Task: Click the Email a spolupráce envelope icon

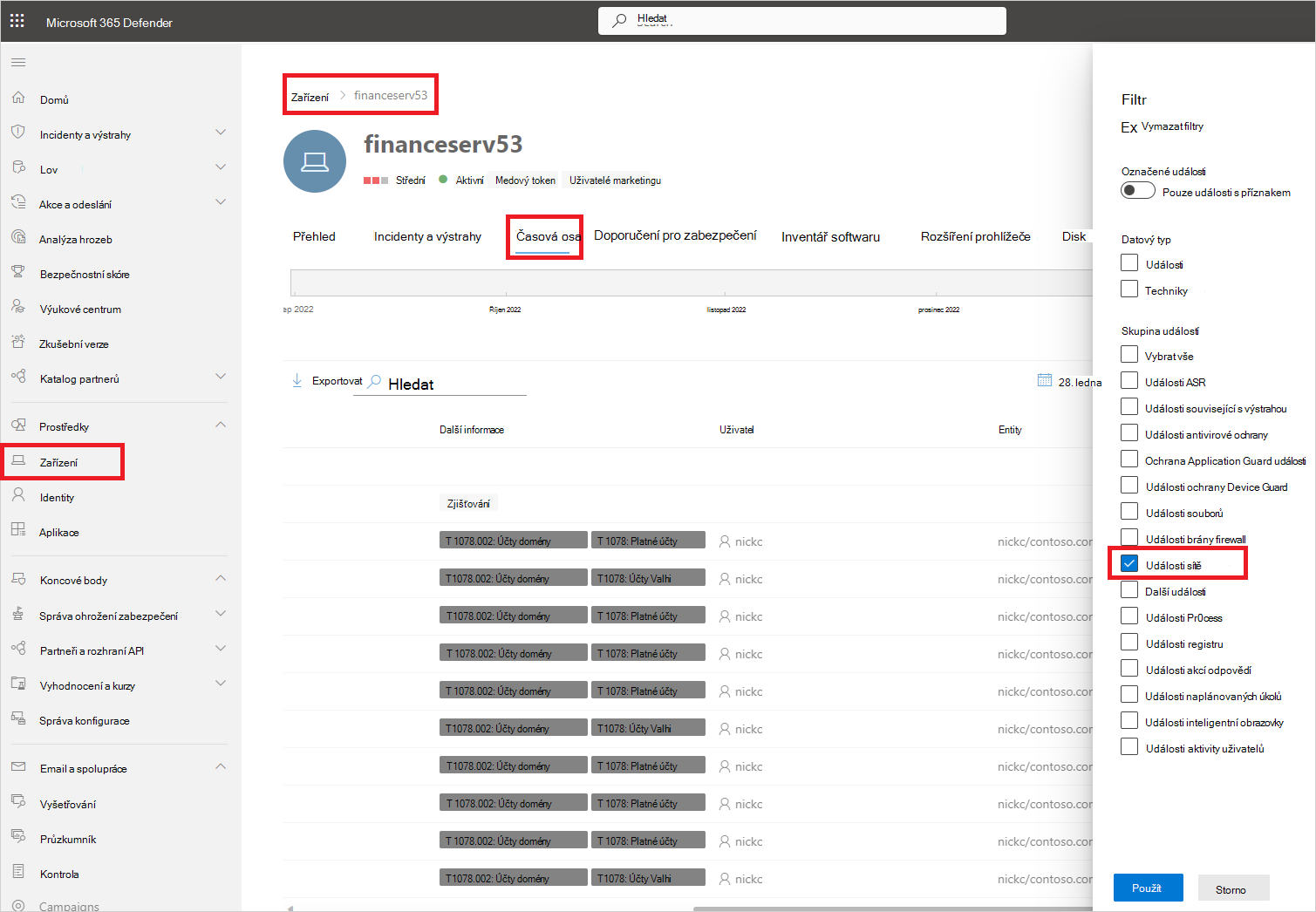Action: [x=18, y=767]
